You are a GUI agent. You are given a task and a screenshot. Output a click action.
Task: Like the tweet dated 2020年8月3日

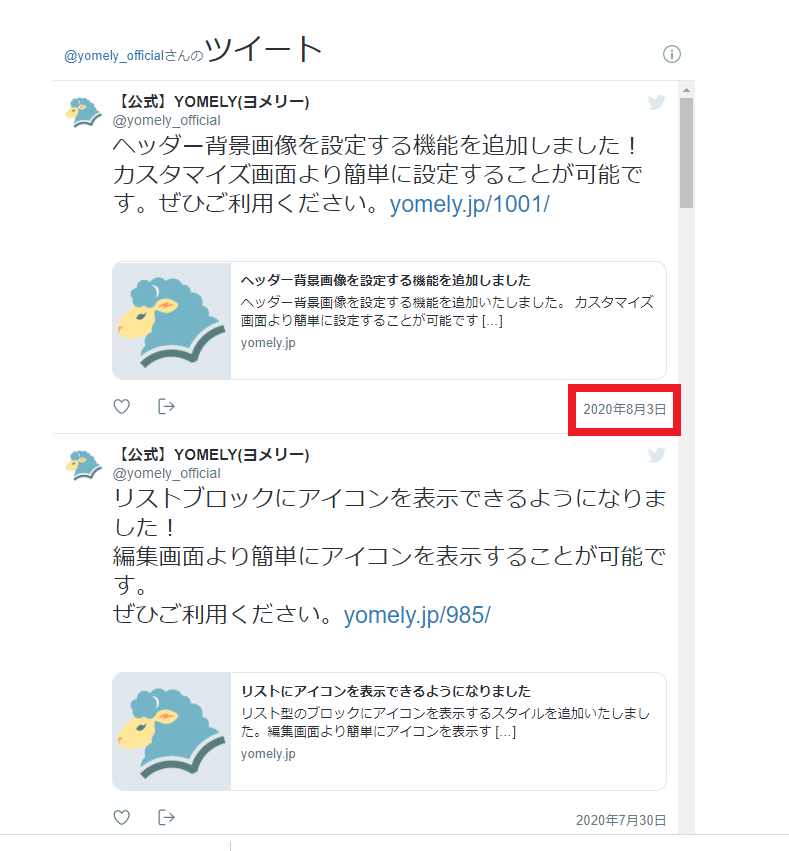[x=122, y=407]
